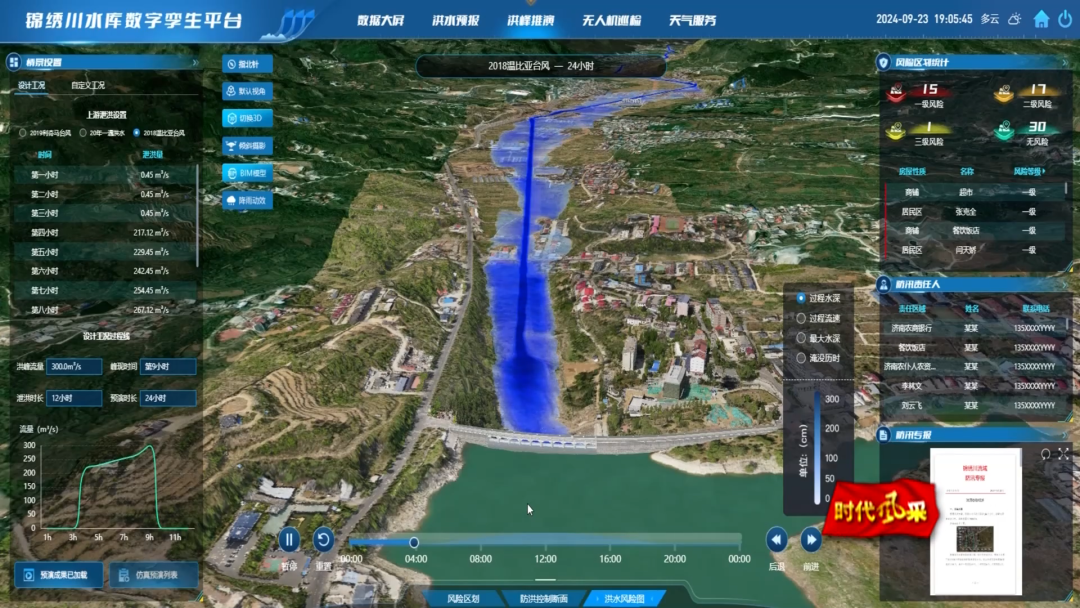Image resolution: width=1080 pixels, height=608 pixels.
Task: Expand the 风险区划统计 panel arrow
Action: coord(1063,62)
